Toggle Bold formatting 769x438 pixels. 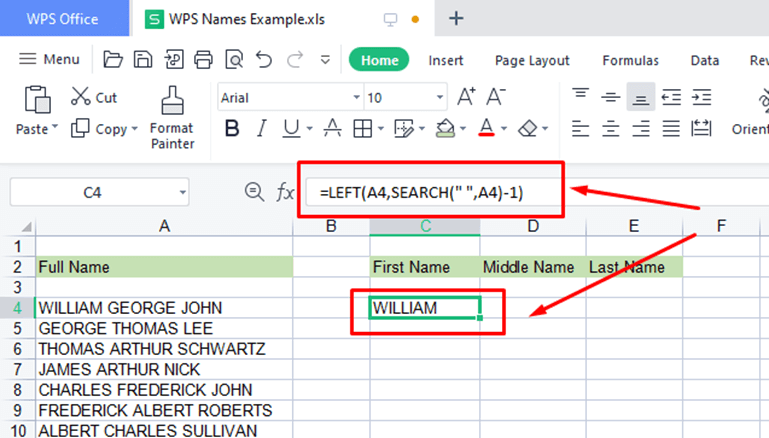[x=232, y=129]
